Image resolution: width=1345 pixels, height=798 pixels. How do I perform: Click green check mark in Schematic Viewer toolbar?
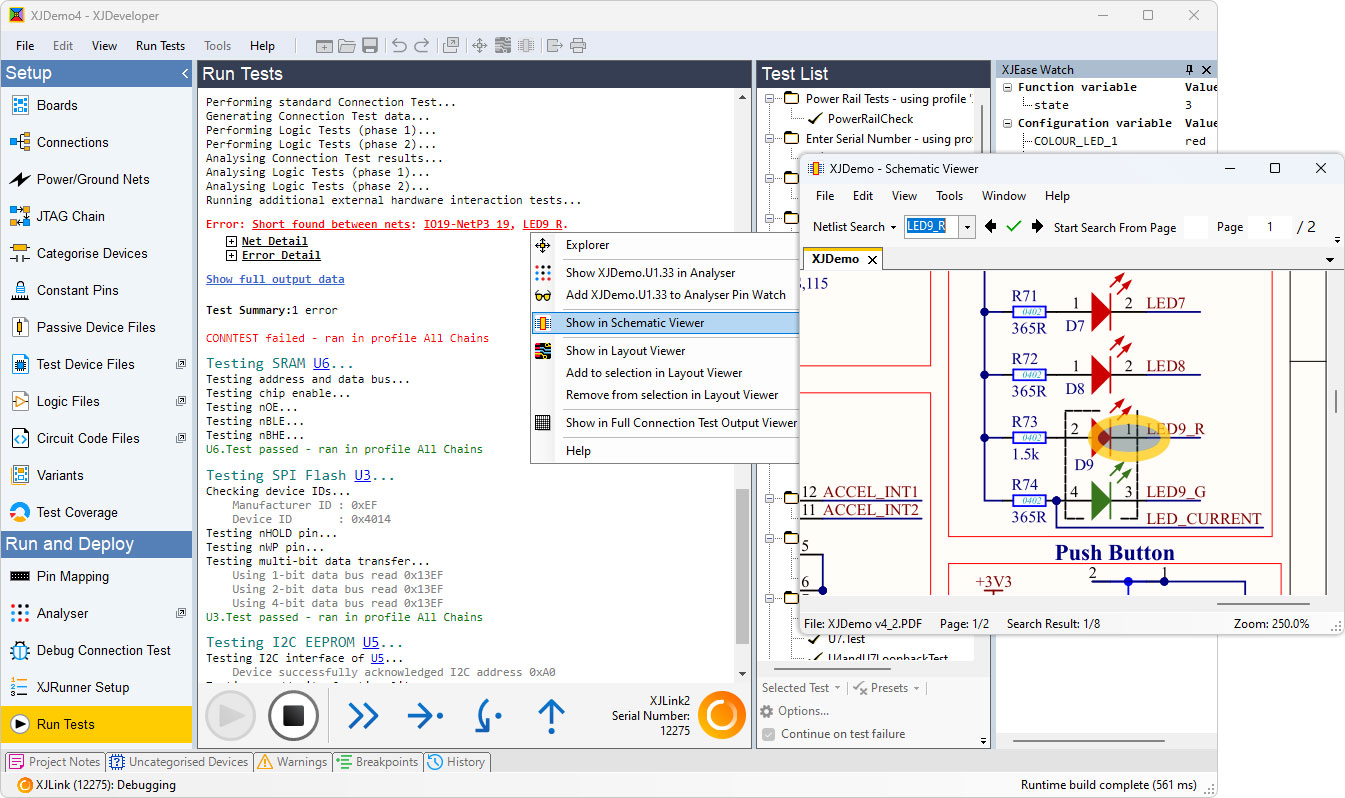1014,227
